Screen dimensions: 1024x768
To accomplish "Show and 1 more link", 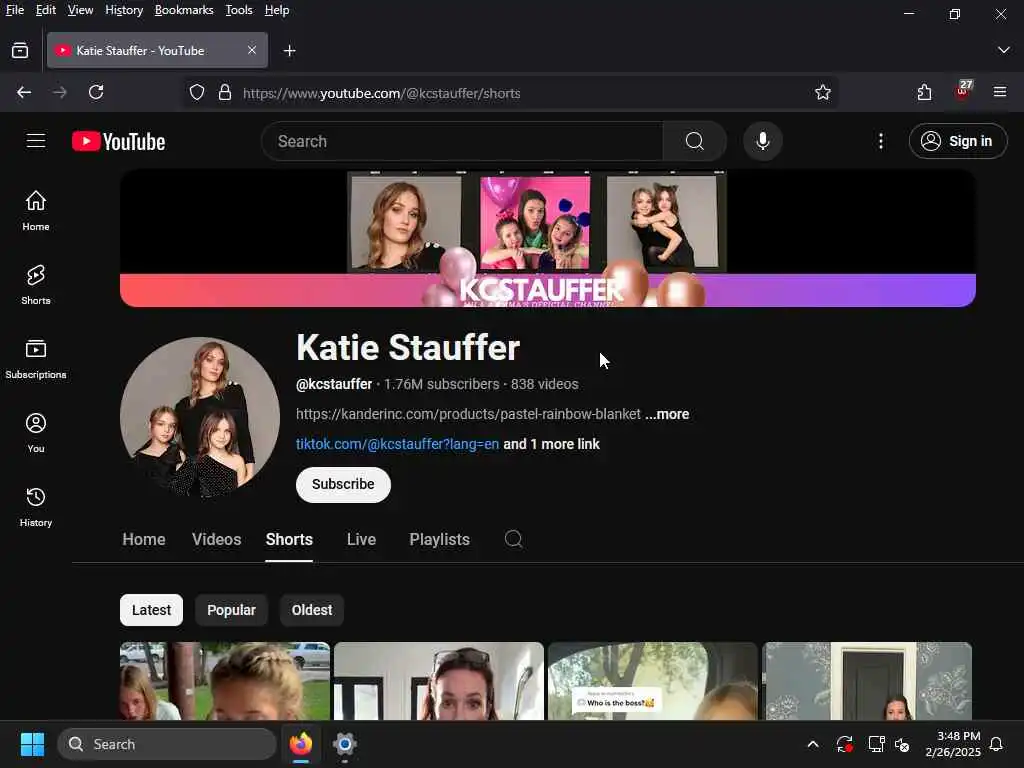I will [551, 444].
